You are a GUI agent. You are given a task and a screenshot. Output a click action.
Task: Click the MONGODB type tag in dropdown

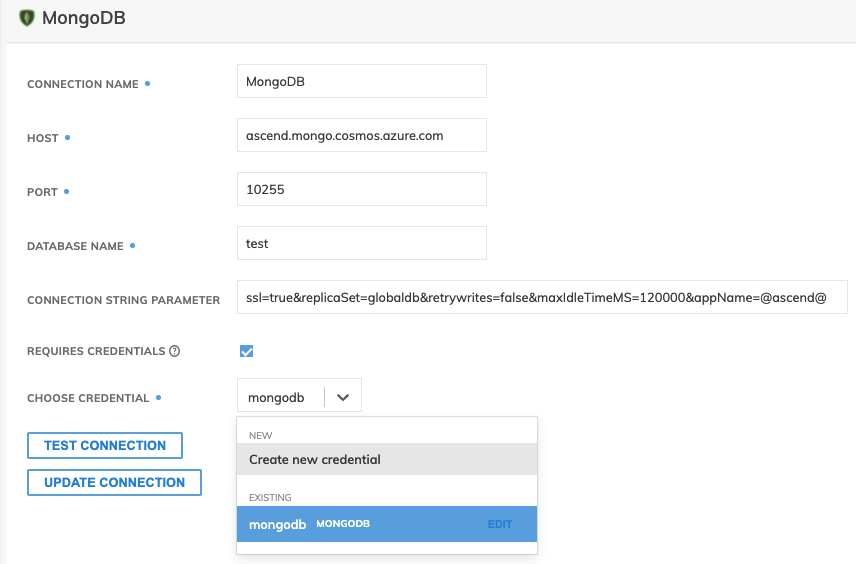(x=343, y=524)
